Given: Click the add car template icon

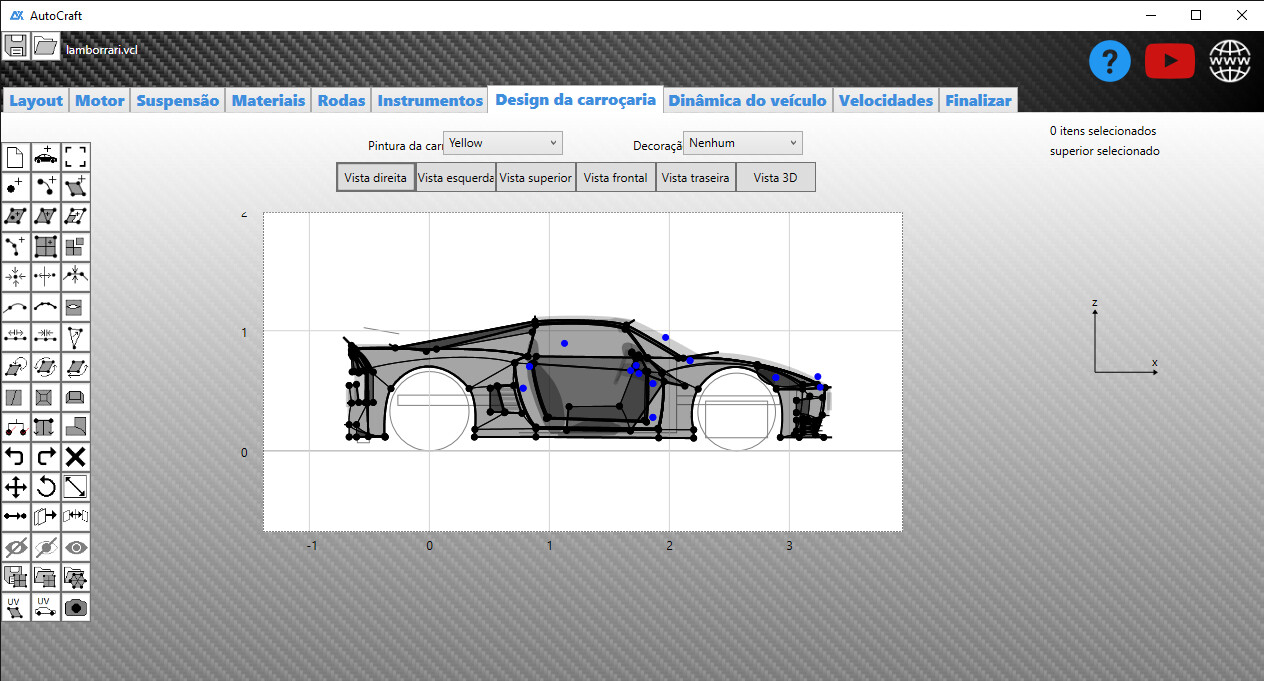Looking at the screenshot, I should coord(46,157).
